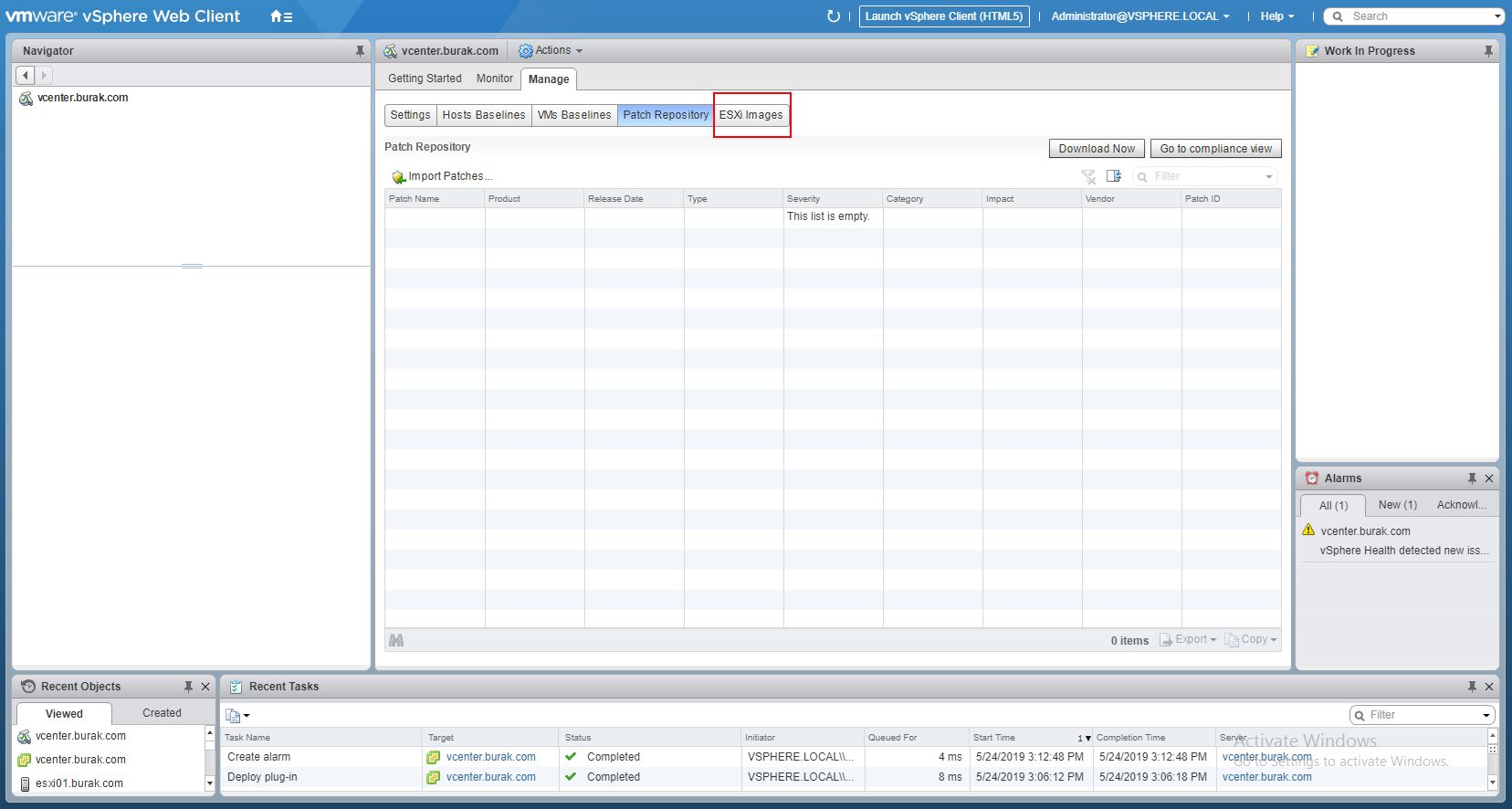1512x809 pixels.
Task: Click the Alarms bell icon
Action: [1312, 478]
